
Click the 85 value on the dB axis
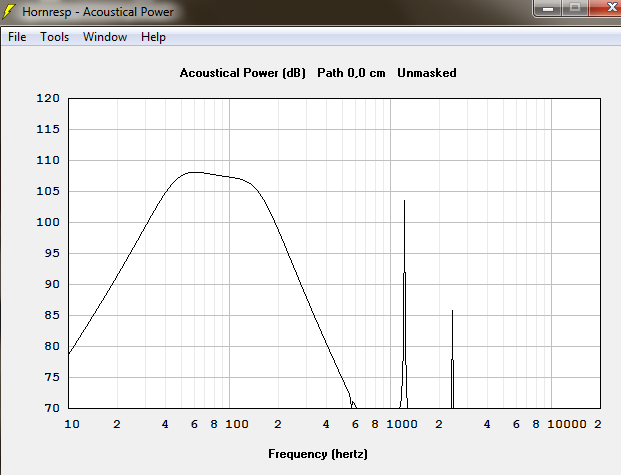pyautogui.click(x=52, y=315)
